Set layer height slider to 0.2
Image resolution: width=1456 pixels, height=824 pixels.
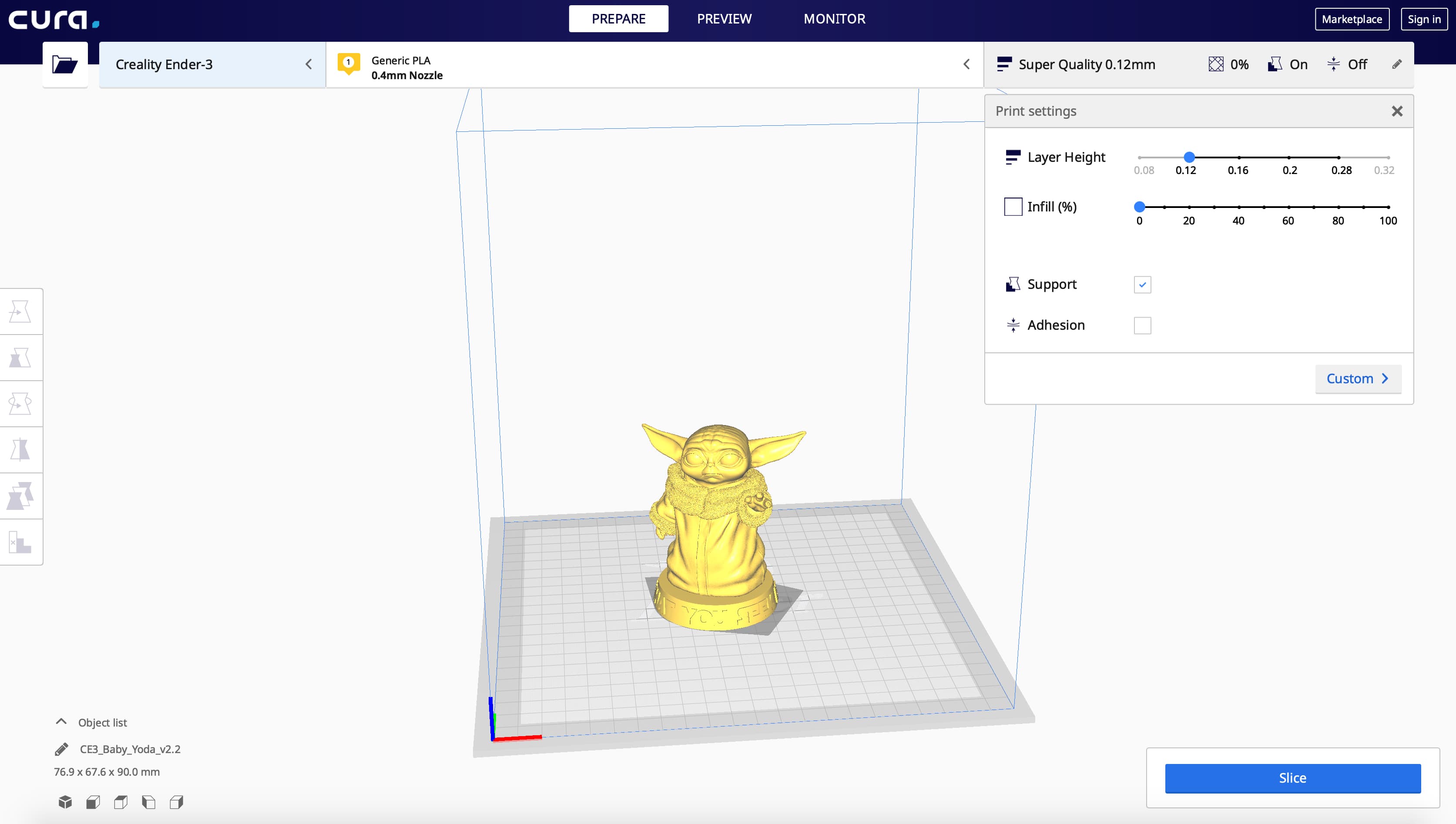coord(1289,157)
